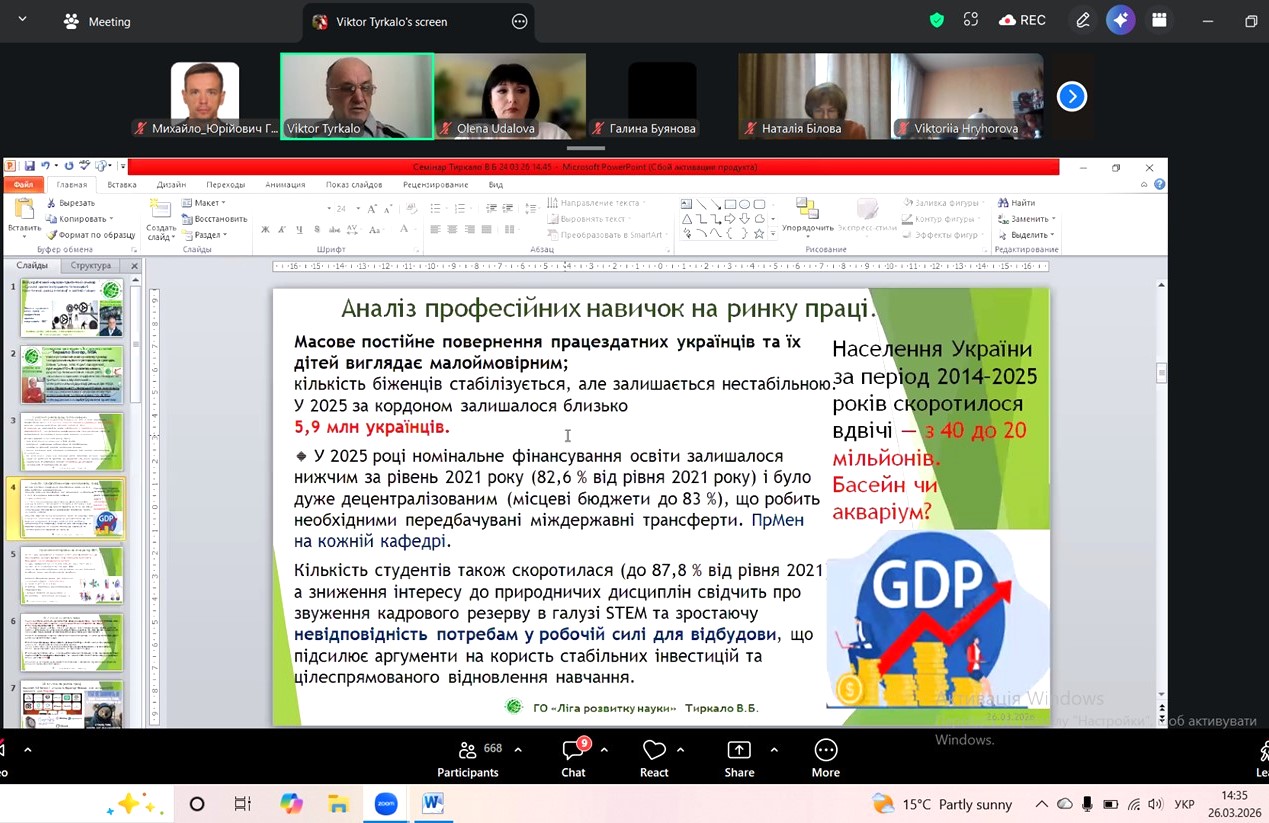Toggle the УКР input language indicator
The height and width of the screenshot is (823, 1269).
coord(1184,804)
